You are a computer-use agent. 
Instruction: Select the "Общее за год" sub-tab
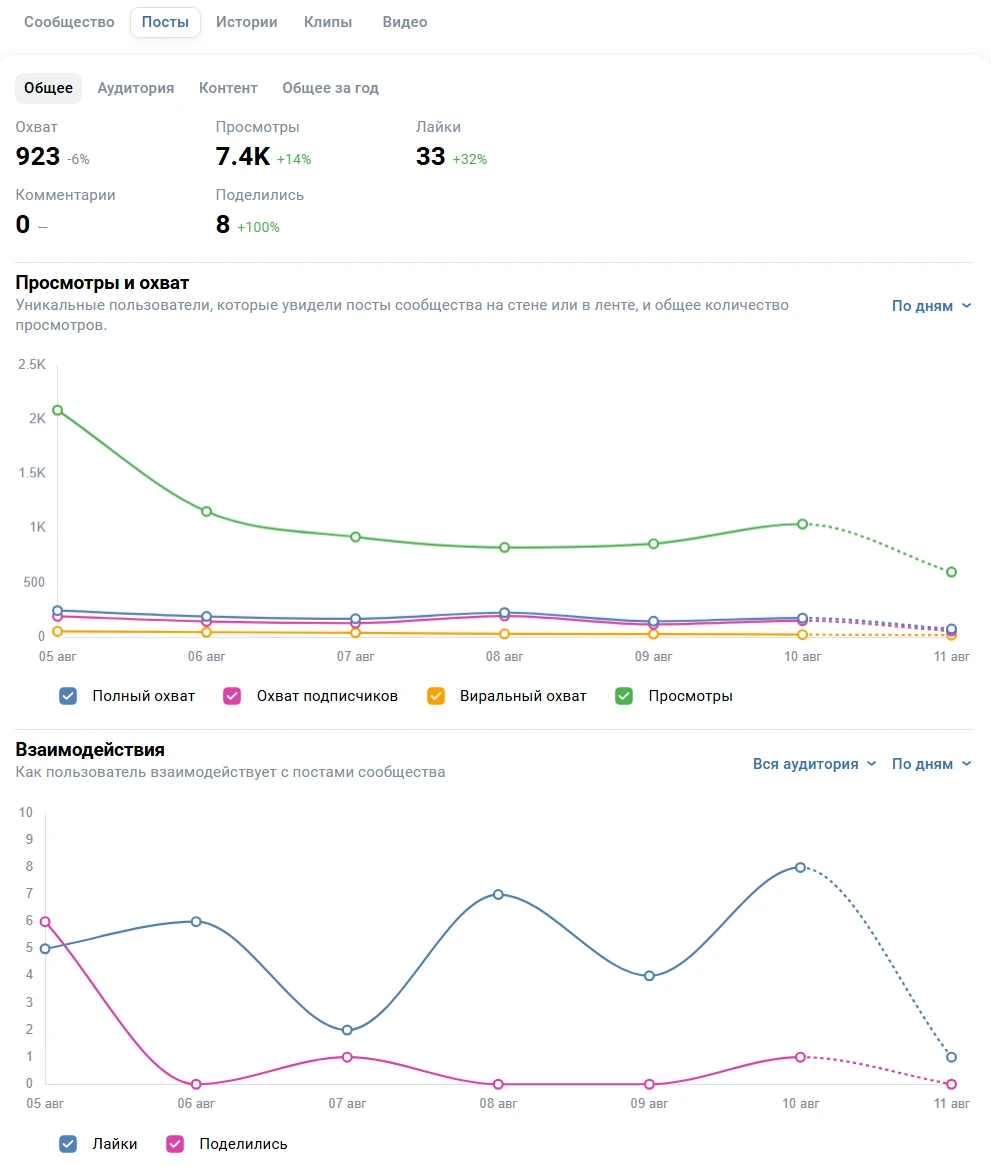pos(330,88)
